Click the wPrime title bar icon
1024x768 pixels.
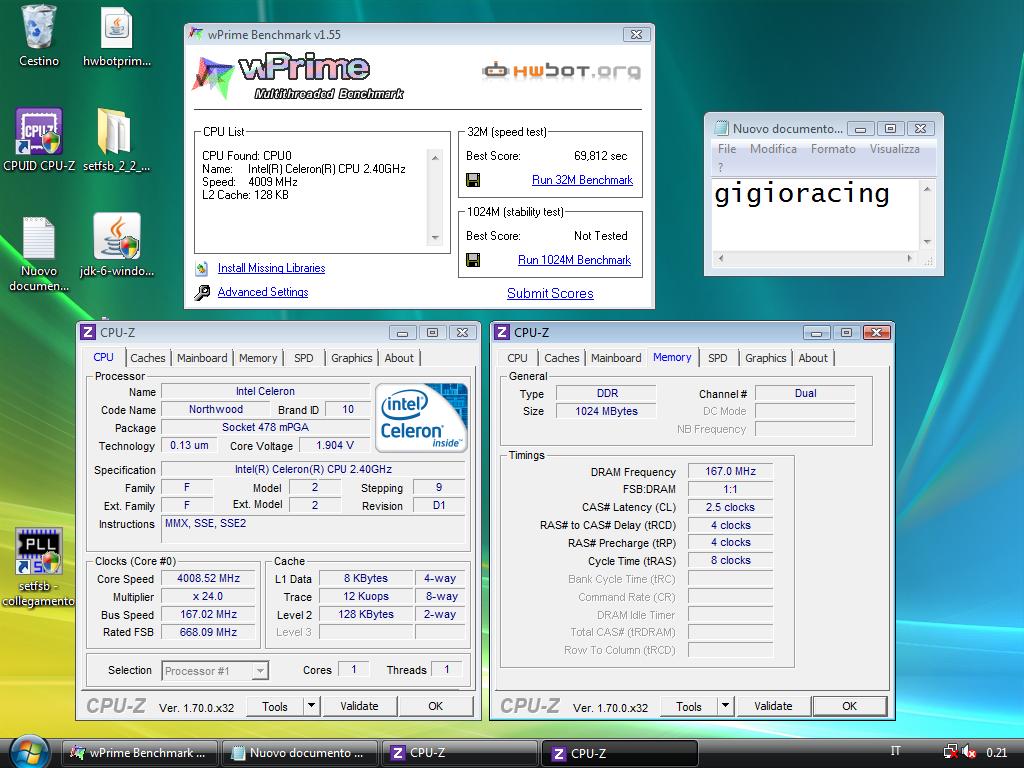click(x=195, y=34)
